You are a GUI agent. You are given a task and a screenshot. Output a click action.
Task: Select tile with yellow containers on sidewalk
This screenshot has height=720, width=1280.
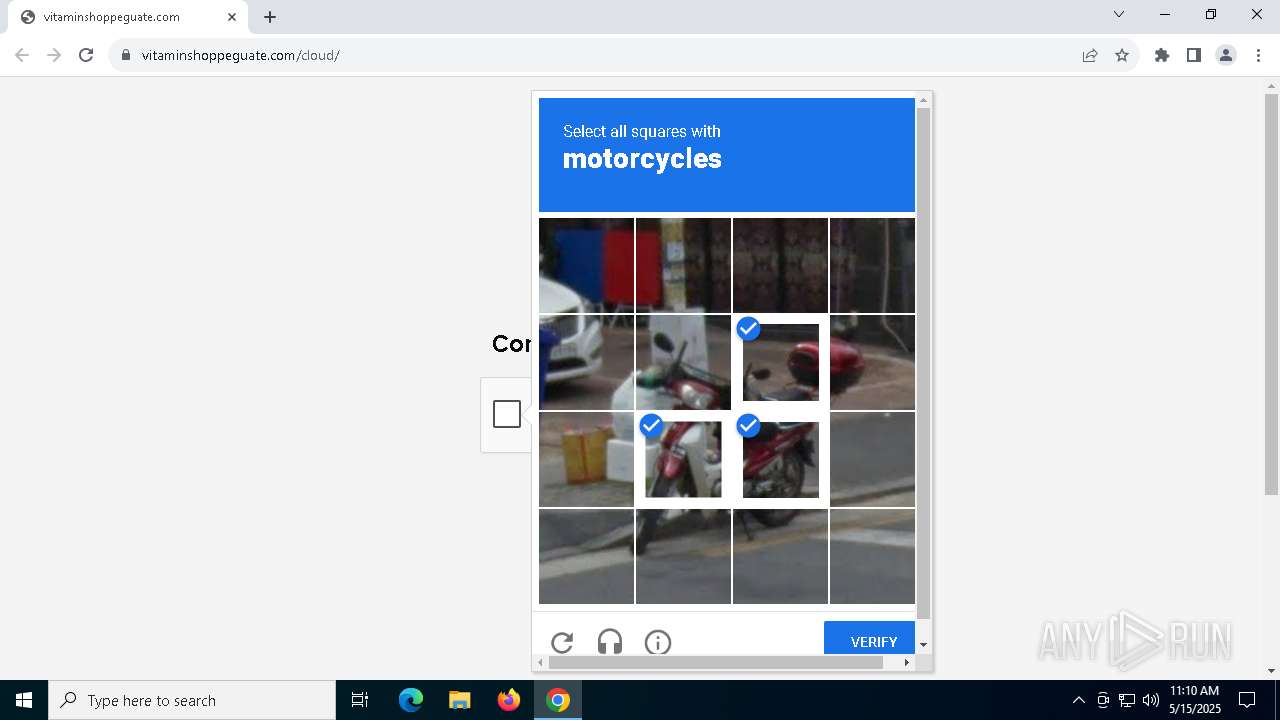point(587,459)
